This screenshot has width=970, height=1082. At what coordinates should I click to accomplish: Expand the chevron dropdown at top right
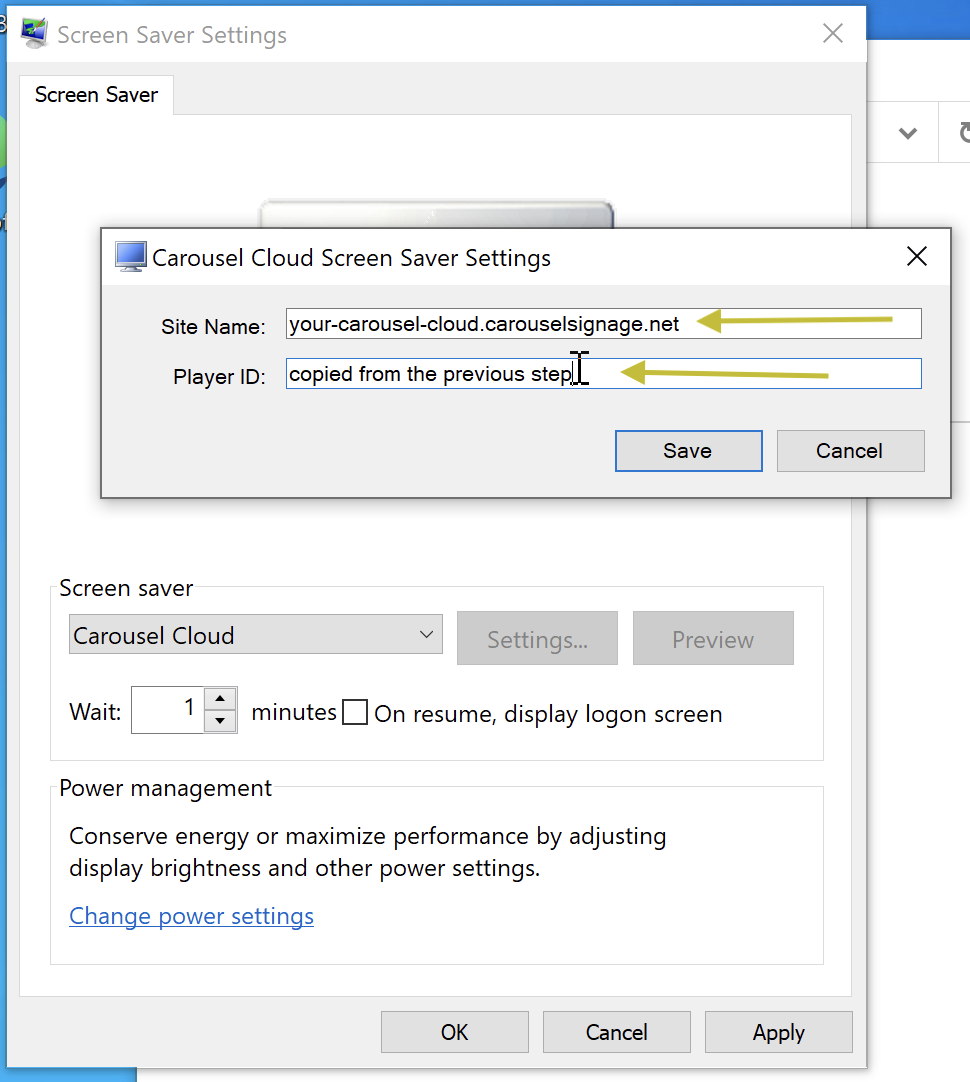907,131
